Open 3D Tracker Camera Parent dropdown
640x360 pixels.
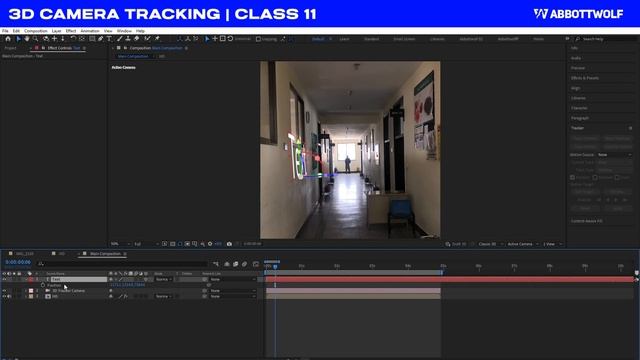[x=233, y=291]
